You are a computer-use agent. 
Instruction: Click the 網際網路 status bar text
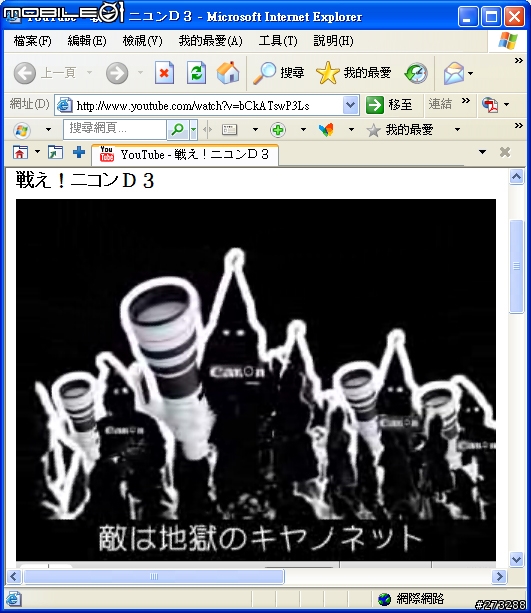point(420,599)
